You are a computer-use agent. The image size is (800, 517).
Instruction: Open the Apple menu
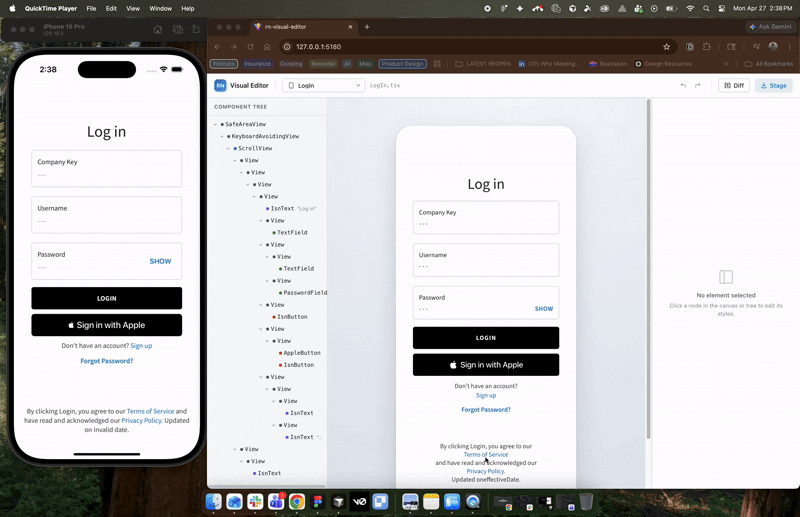tap(12, 8)
